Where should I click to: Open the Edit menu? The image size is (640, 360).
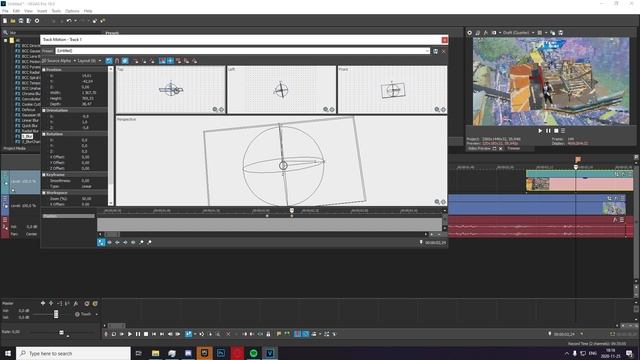pyautogui.click(x=16, y=11)
